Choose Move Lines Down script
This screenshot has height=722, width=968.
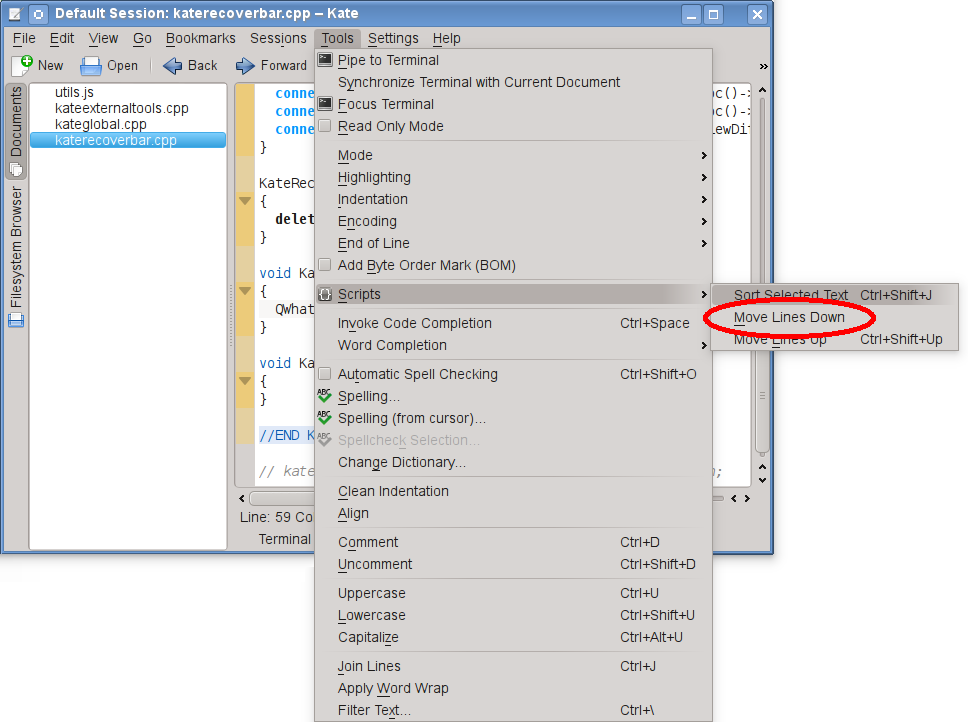pyautogui.click(x=835, y=317)
